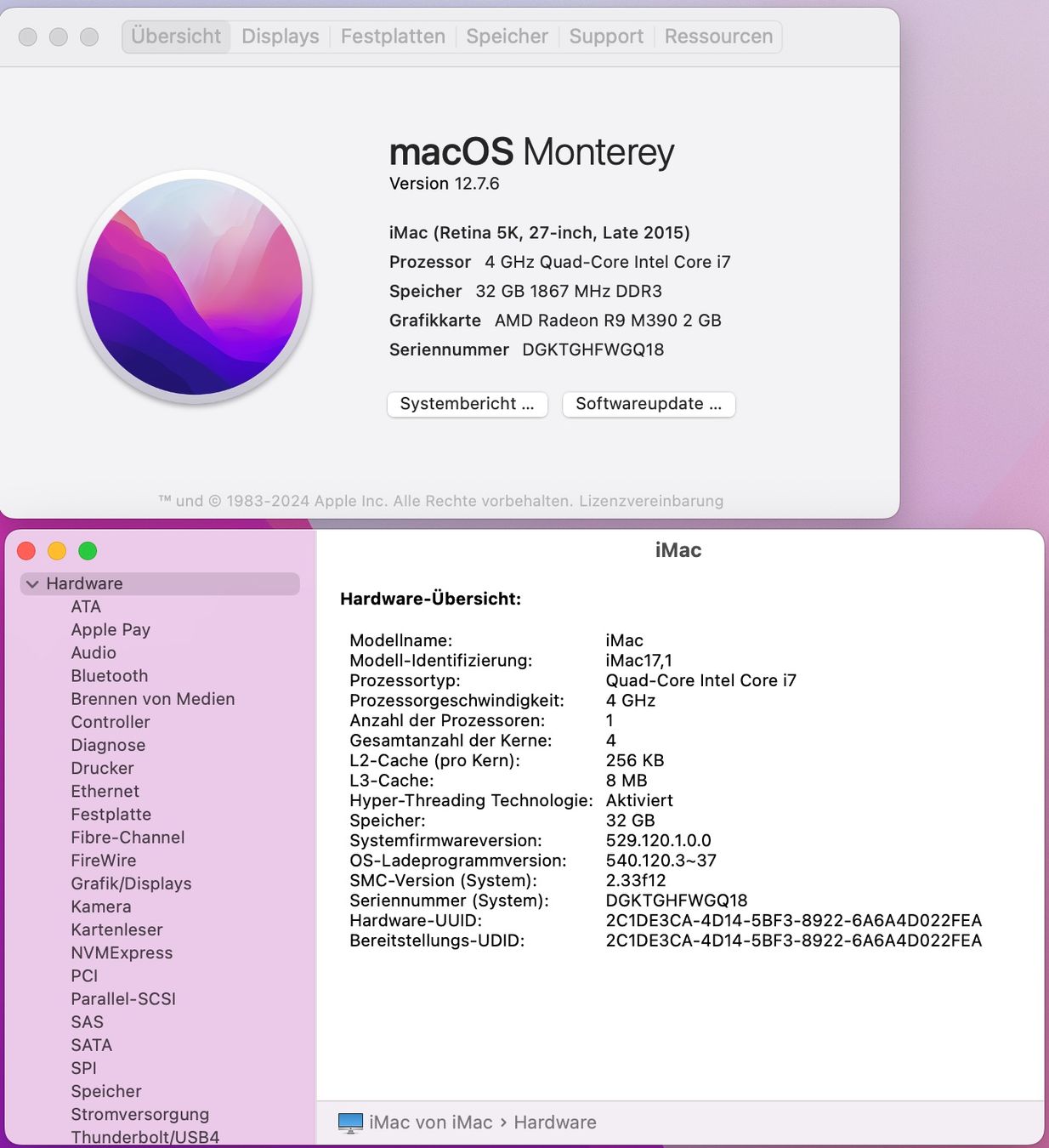Click the '8 MB' L3-Cache value
Viewport: 1049px width, 1148px height.
tap(627, 781)
